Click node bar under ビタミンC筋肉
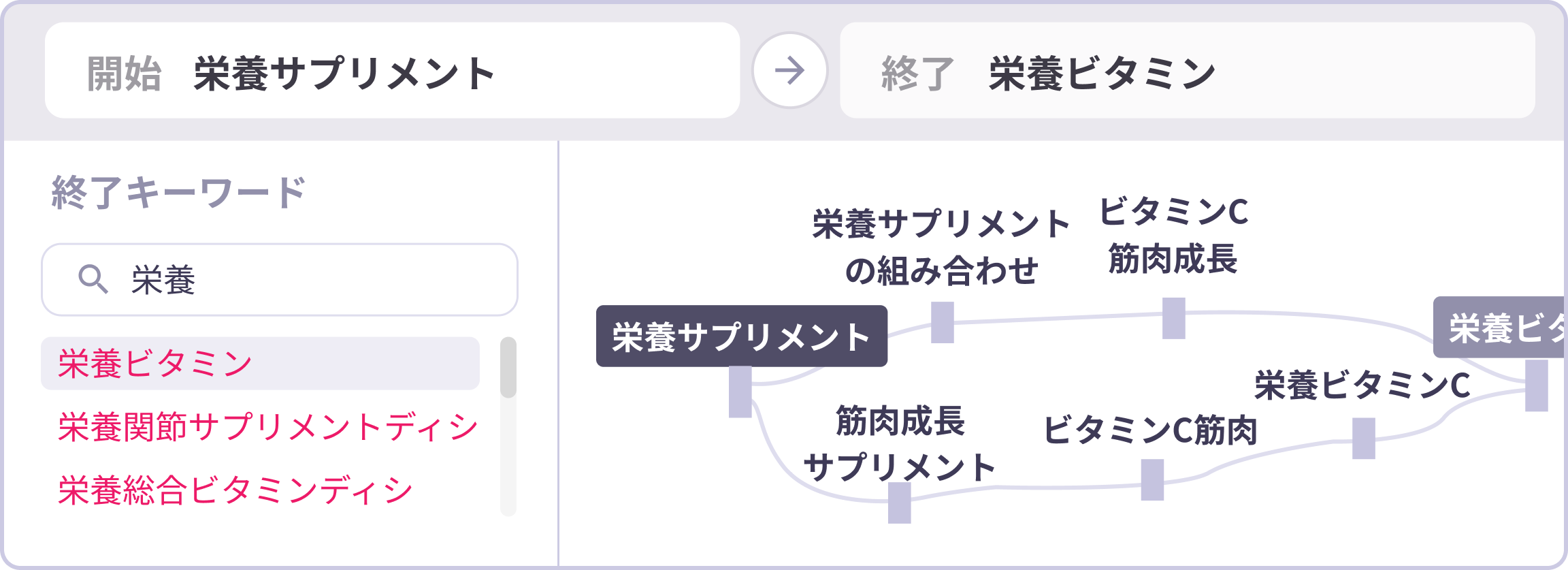The image size is (1568, 570). tap(1152, 479)
